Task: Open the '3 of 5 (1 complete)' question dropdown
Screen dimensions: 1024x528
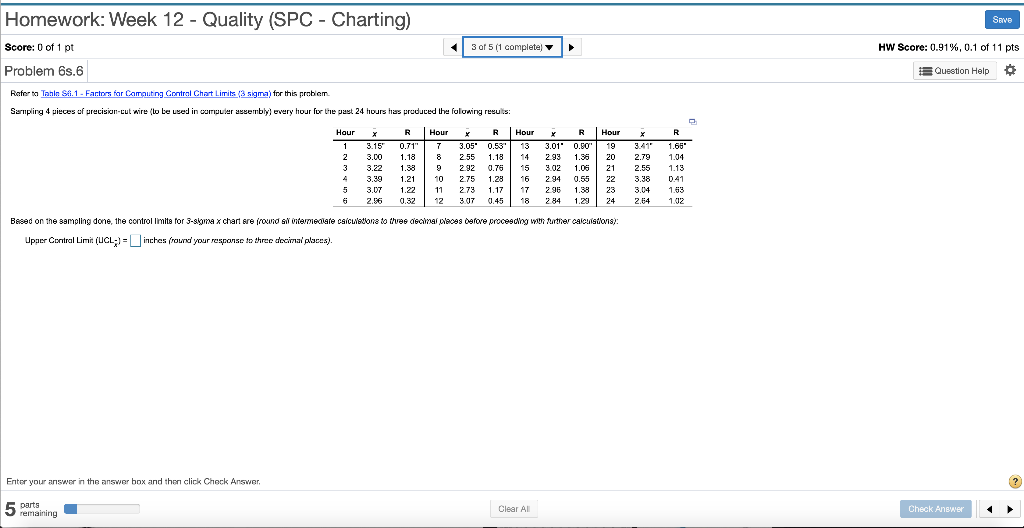Action: [512, 47]
